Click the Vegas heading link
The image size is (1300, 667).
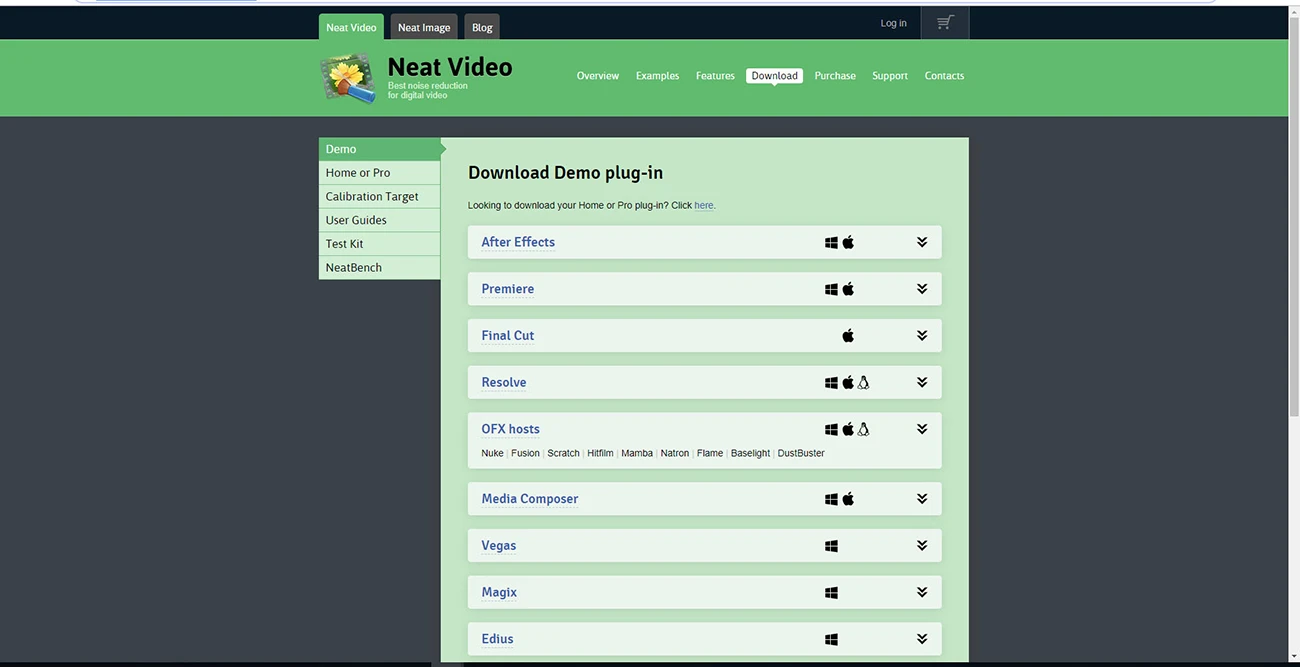(499, 546)
